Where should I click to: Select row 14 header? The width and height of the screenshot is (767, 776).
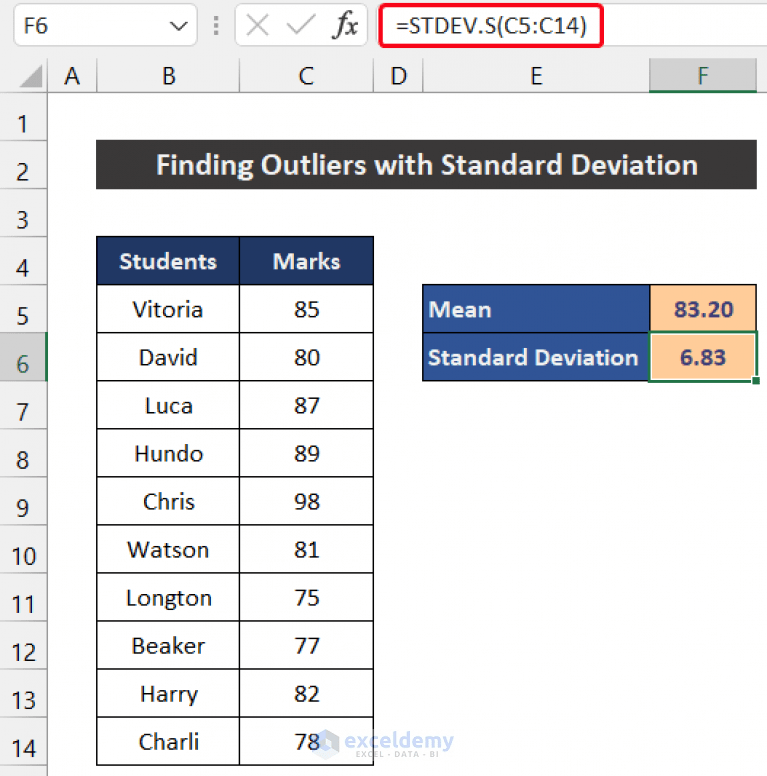point(23,741)
